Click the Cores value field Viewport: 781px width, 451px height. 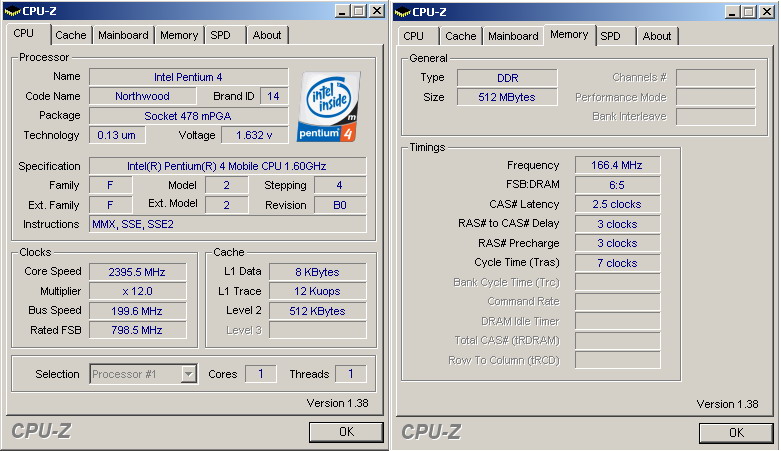(260, 374)
